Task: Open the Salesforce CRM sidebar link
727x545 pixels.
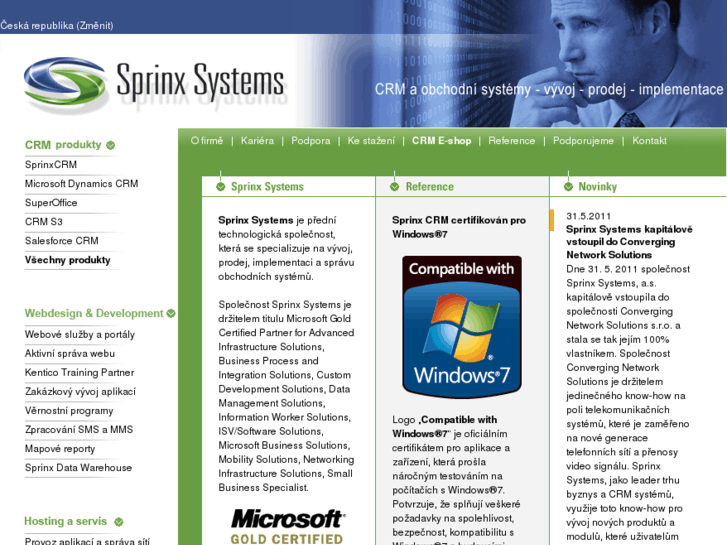Action: pyautogui.click(x=62, y=241)
